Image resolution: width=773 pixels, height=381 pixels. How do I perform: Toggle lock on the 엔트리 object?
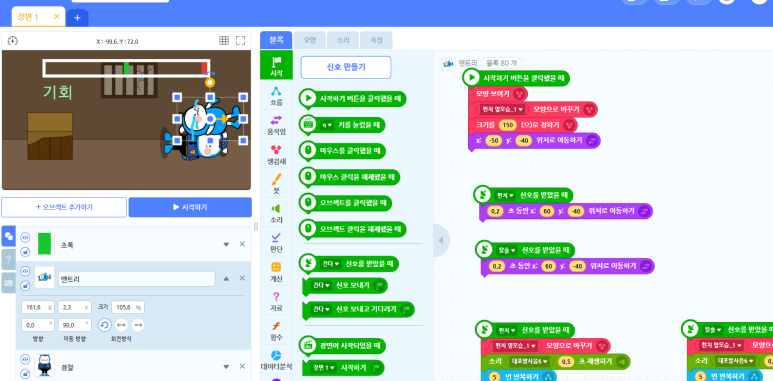tap(25, 285)
